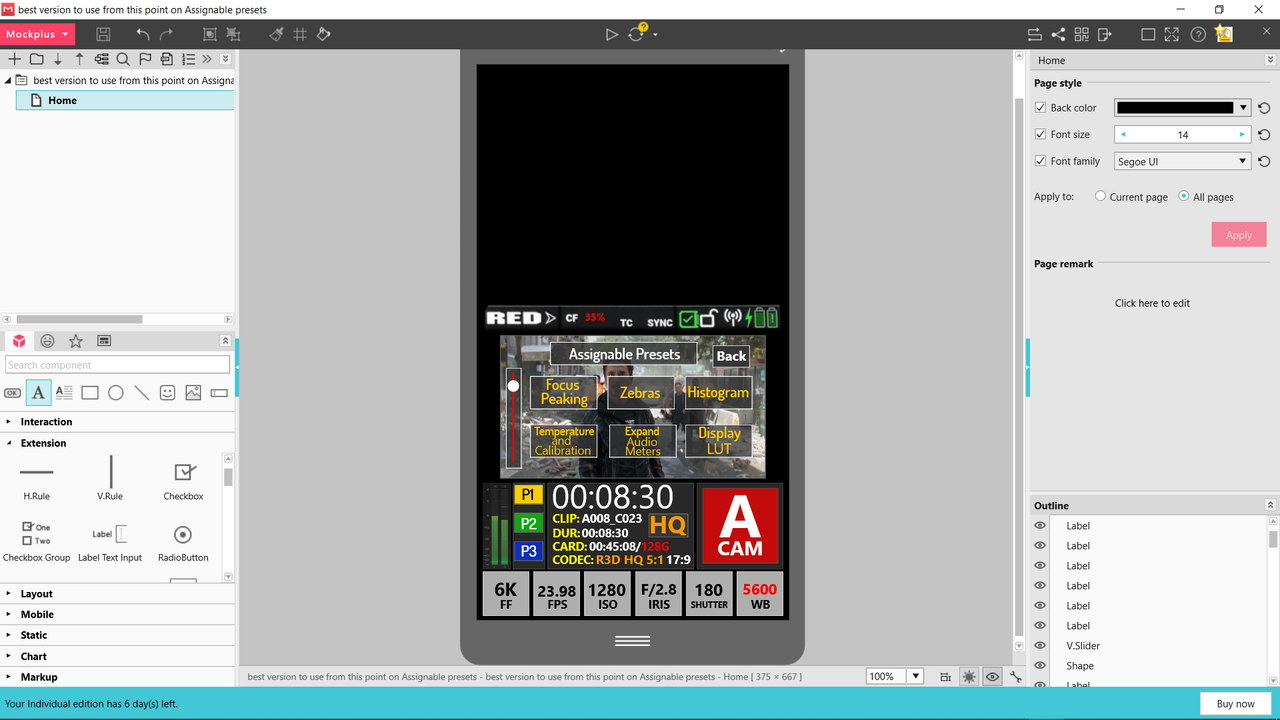Image resolution: width=1280 pixels, height=720 pixels.
Task: Toggle the Back color checkbox
Action: point(1040,108)
